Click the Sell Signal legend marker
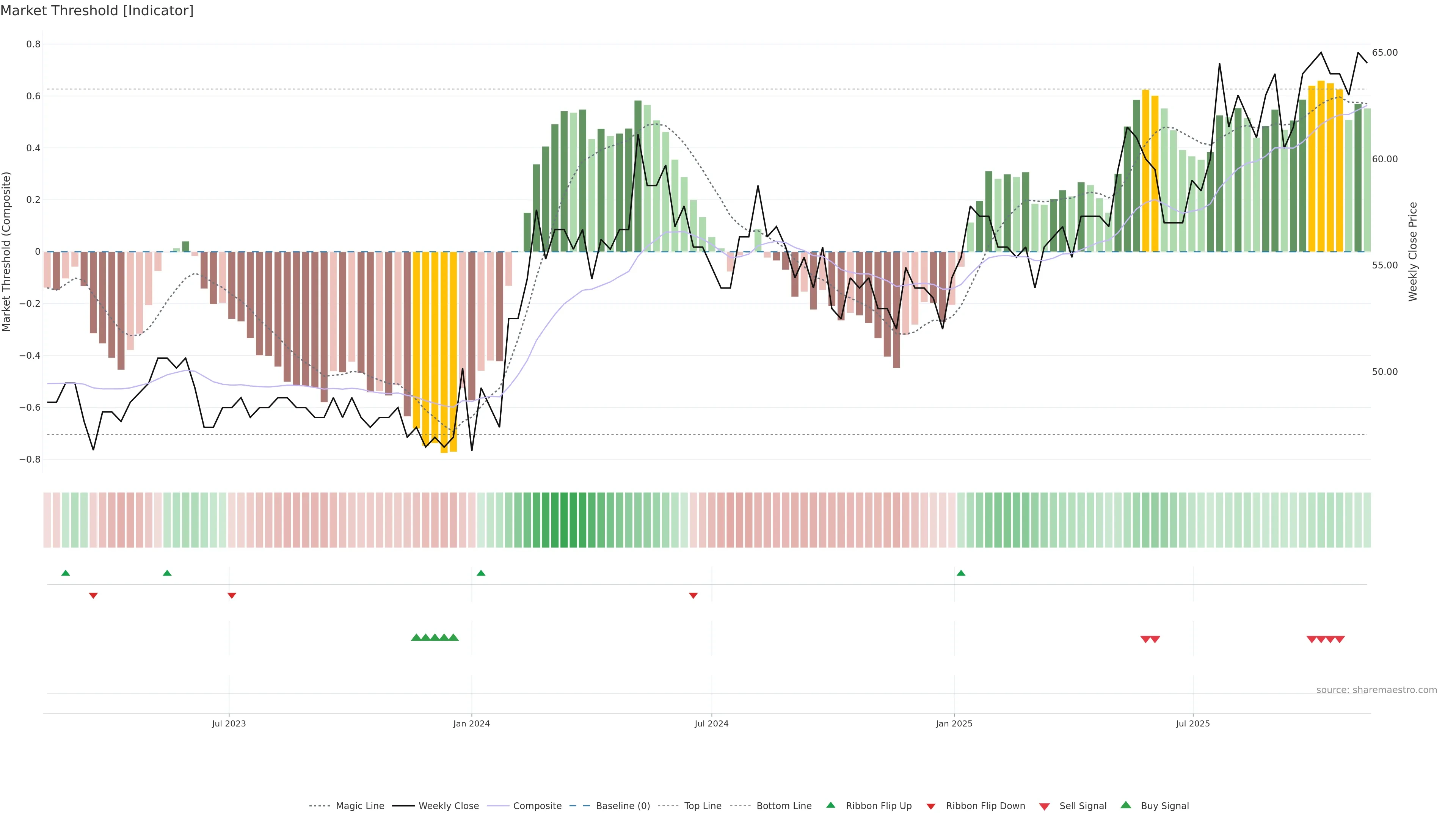The width and height of the screenshot is (1456, 819). click(1045, 806)
